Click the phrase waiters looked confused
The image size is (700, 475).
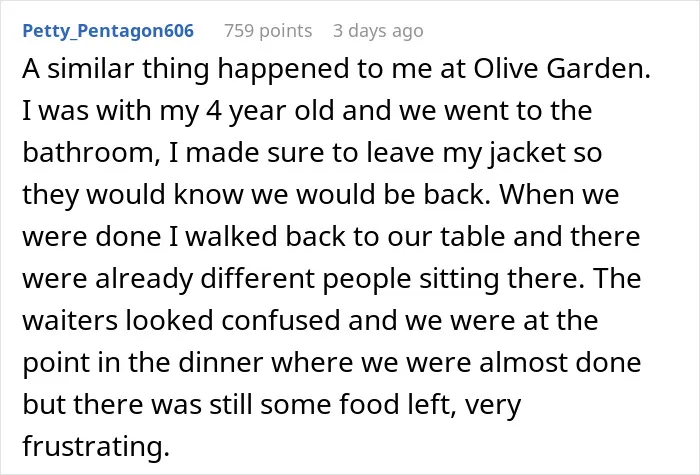click(x=181, y=321)
